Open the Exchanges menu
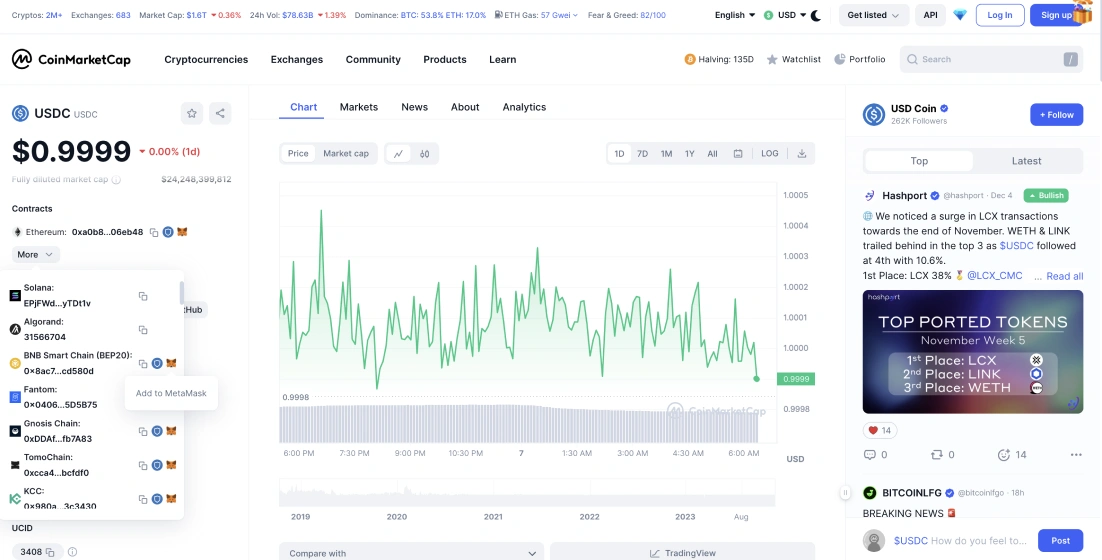Viewport: 1102px width, 560px height. (x=297, y=60)
